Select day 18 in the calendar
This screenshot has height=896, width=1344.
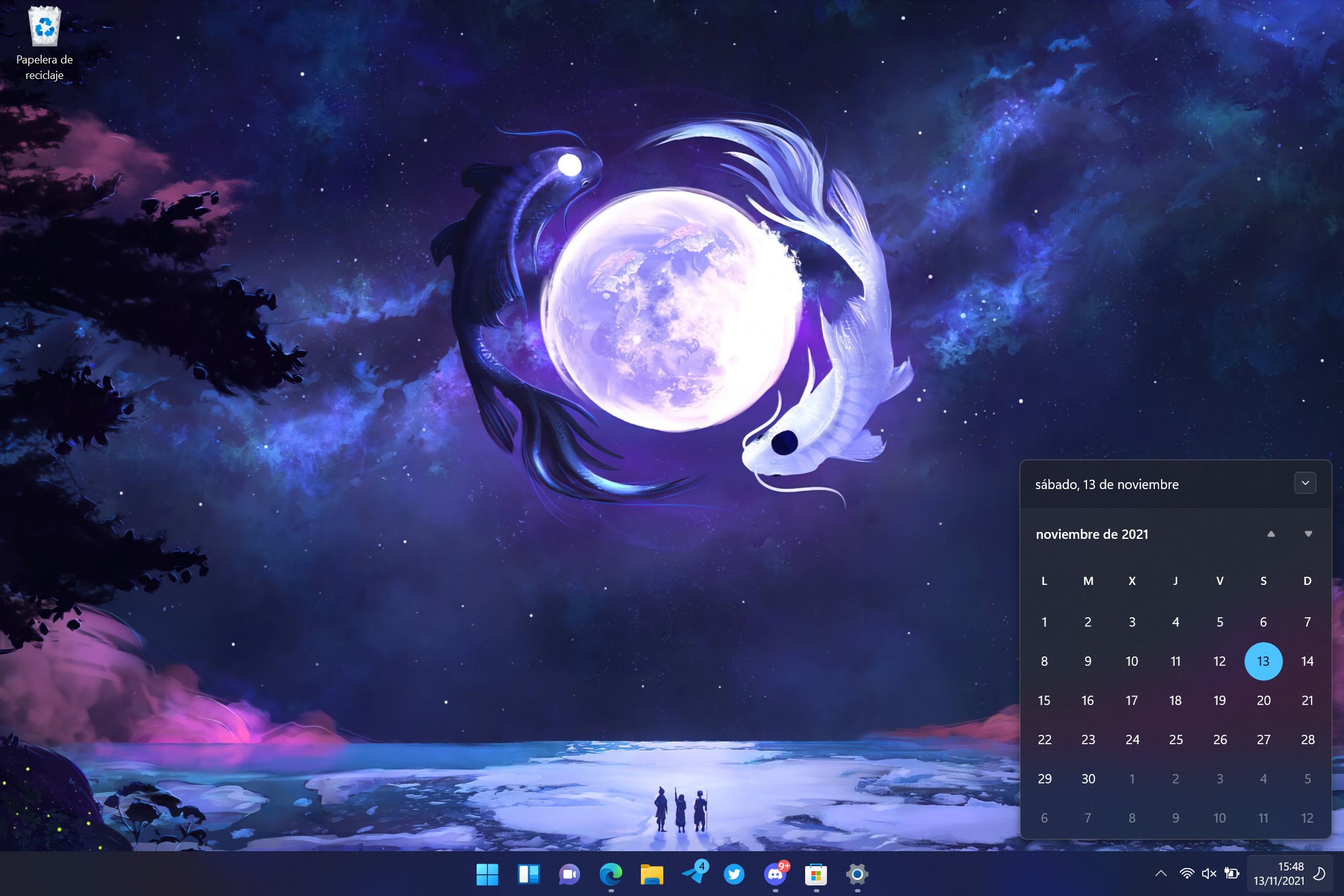[1175, 700]
